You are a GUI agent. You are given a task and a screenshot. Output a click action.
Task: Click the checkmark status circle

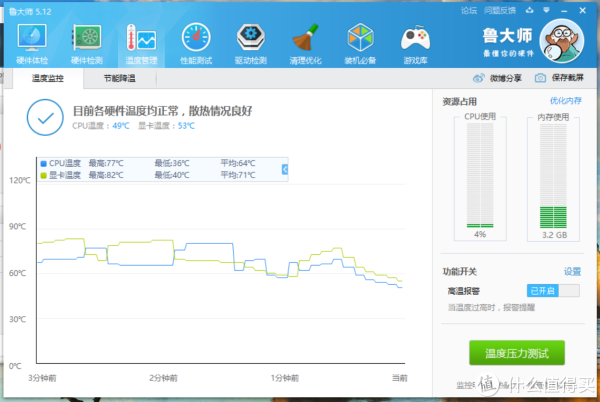45,117
